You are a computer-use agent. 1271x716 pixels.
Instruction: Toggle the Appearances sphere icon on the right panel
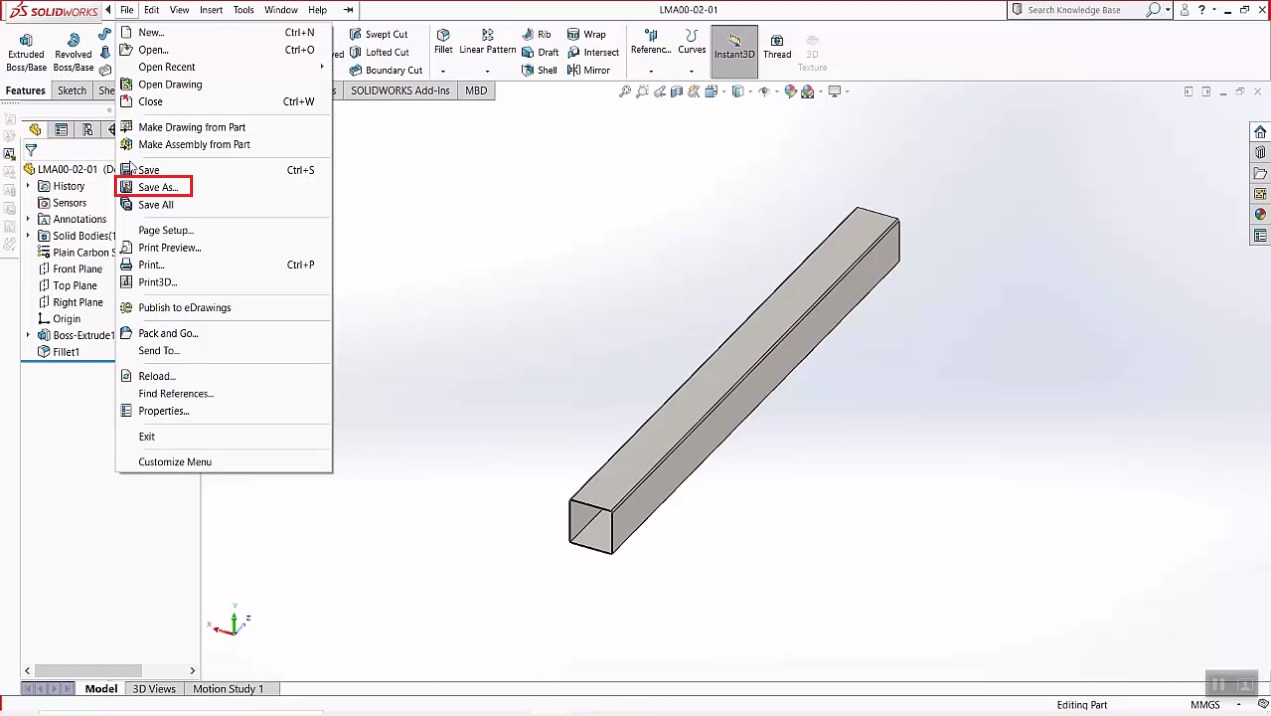pyautogui.click(x=1260, y=213)
